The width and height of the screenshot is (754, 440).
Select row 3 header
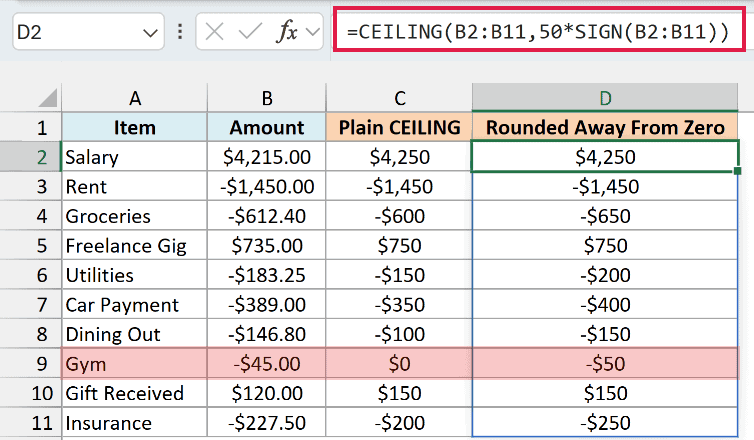coord(31,187)
